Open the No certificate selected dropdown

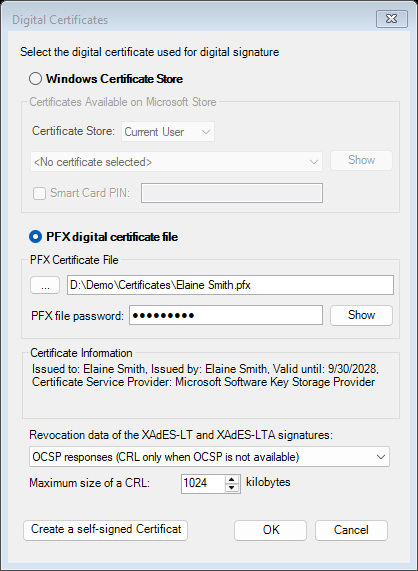coord(176,162)
